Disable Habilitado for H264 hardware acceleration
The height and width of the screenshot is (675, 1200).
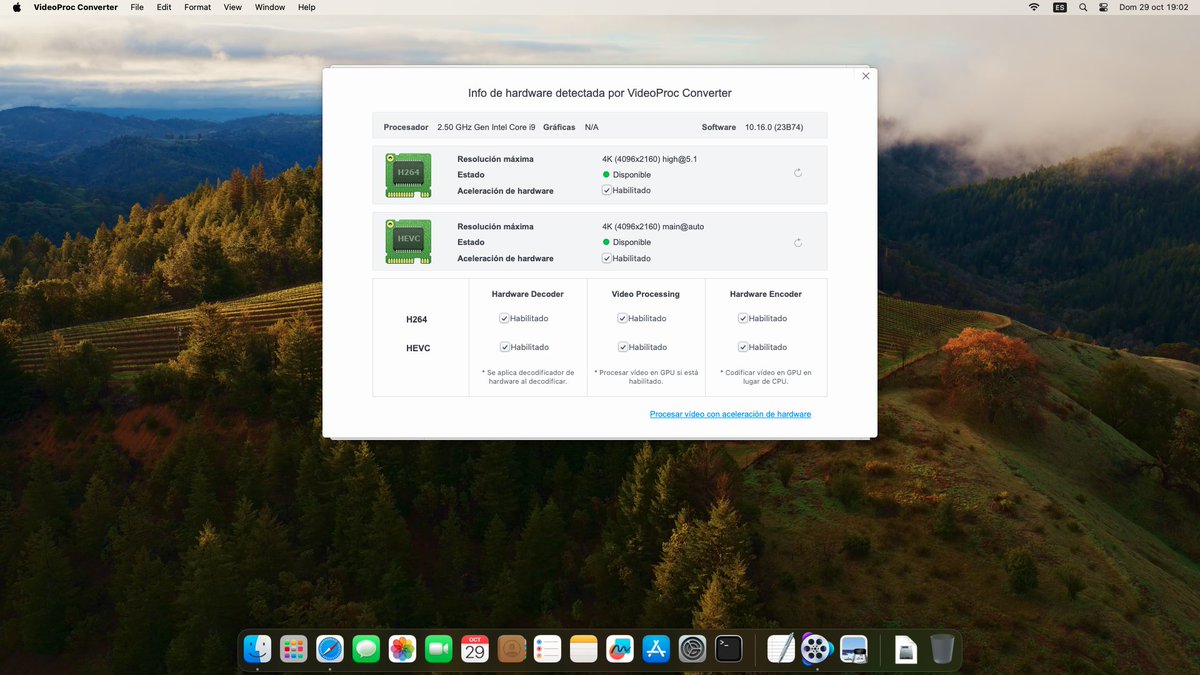(606, 190)
